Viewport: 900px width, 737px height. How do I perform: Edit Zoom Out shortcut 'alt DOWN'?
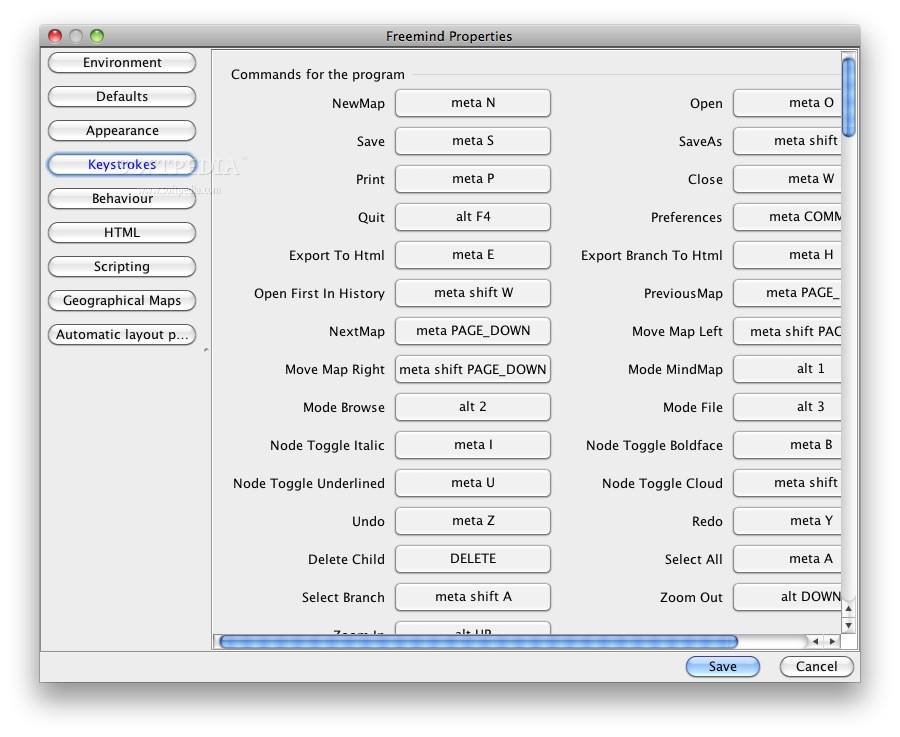coord(788,596)
